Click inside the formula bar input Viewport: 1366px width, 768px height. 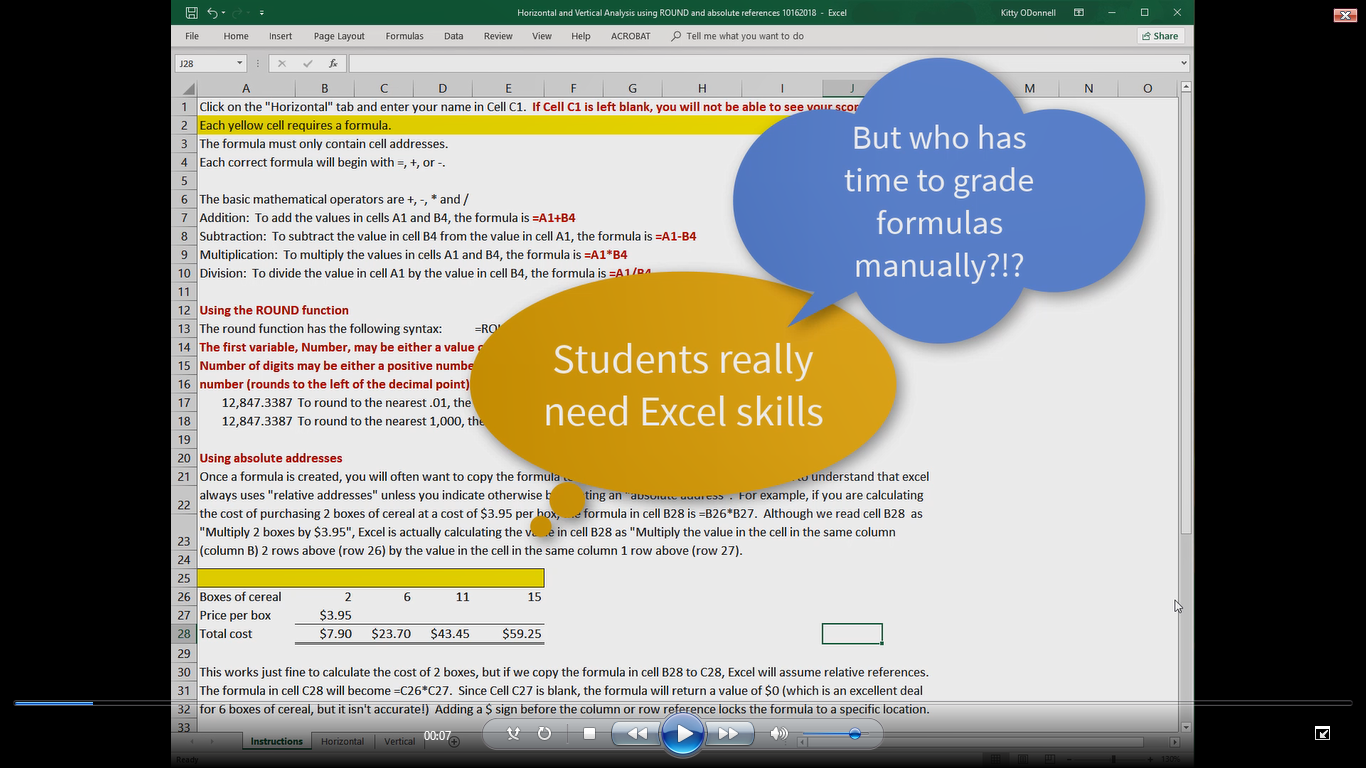pos(762,63)
